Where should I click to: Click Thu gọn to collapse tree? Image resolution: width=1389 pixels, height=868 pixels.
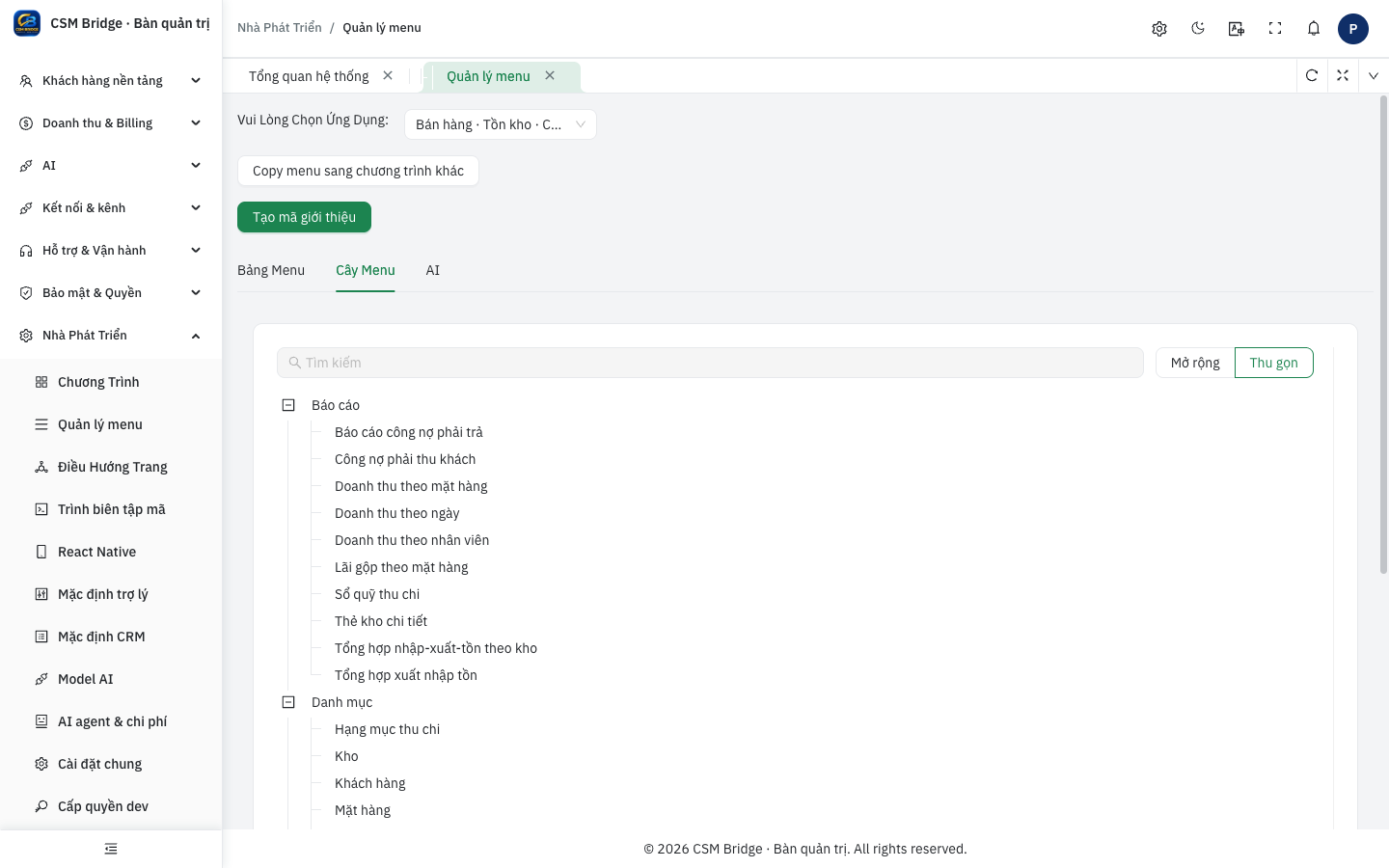[x=1274, y=363]
